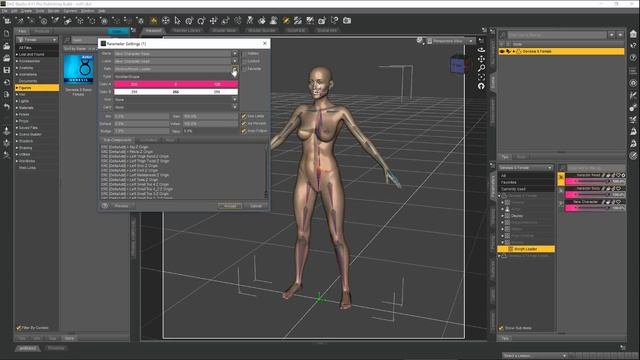Select the Morph Loader tree item
640x360 pixels.
526,249
